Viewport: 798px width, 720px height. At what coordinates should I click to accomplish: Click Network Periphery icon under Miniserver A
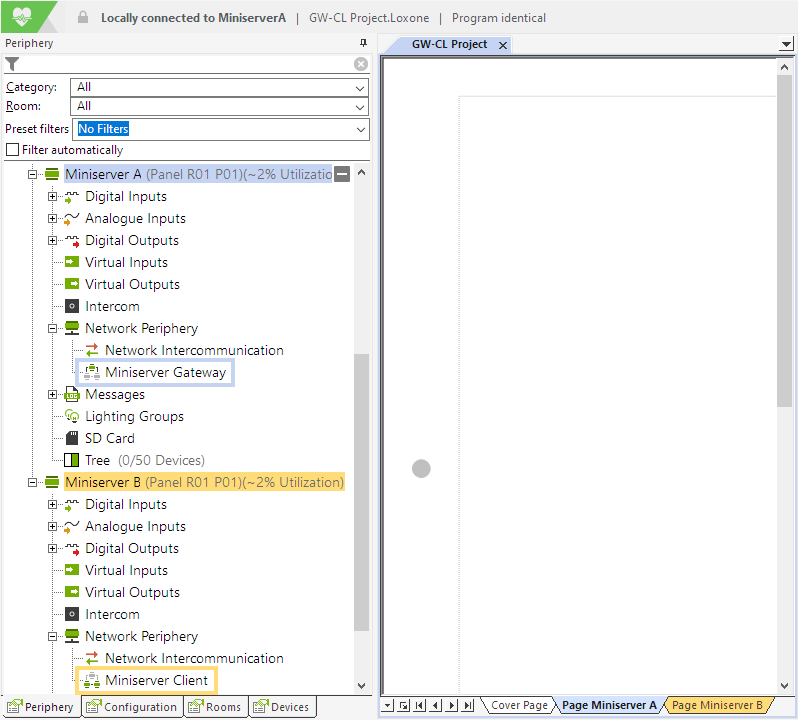pyautogui.click(x=72, y=328)
